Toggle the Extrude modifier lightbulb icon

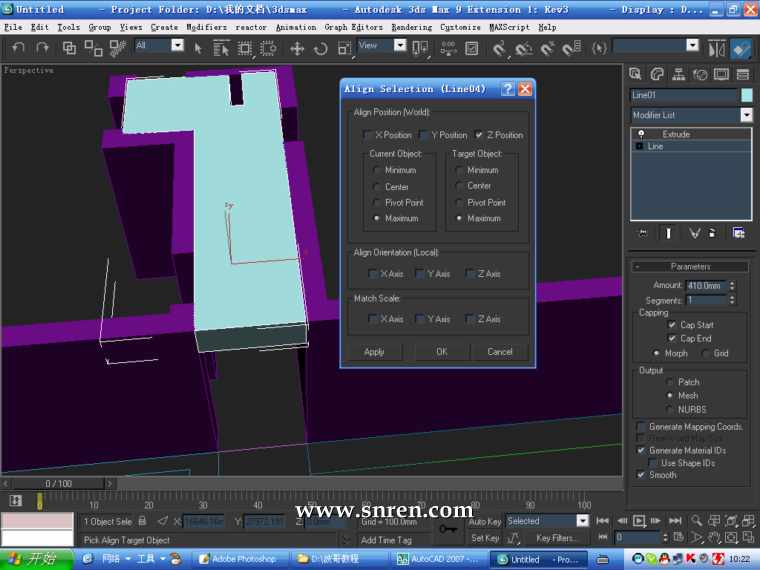click(640, 134)
